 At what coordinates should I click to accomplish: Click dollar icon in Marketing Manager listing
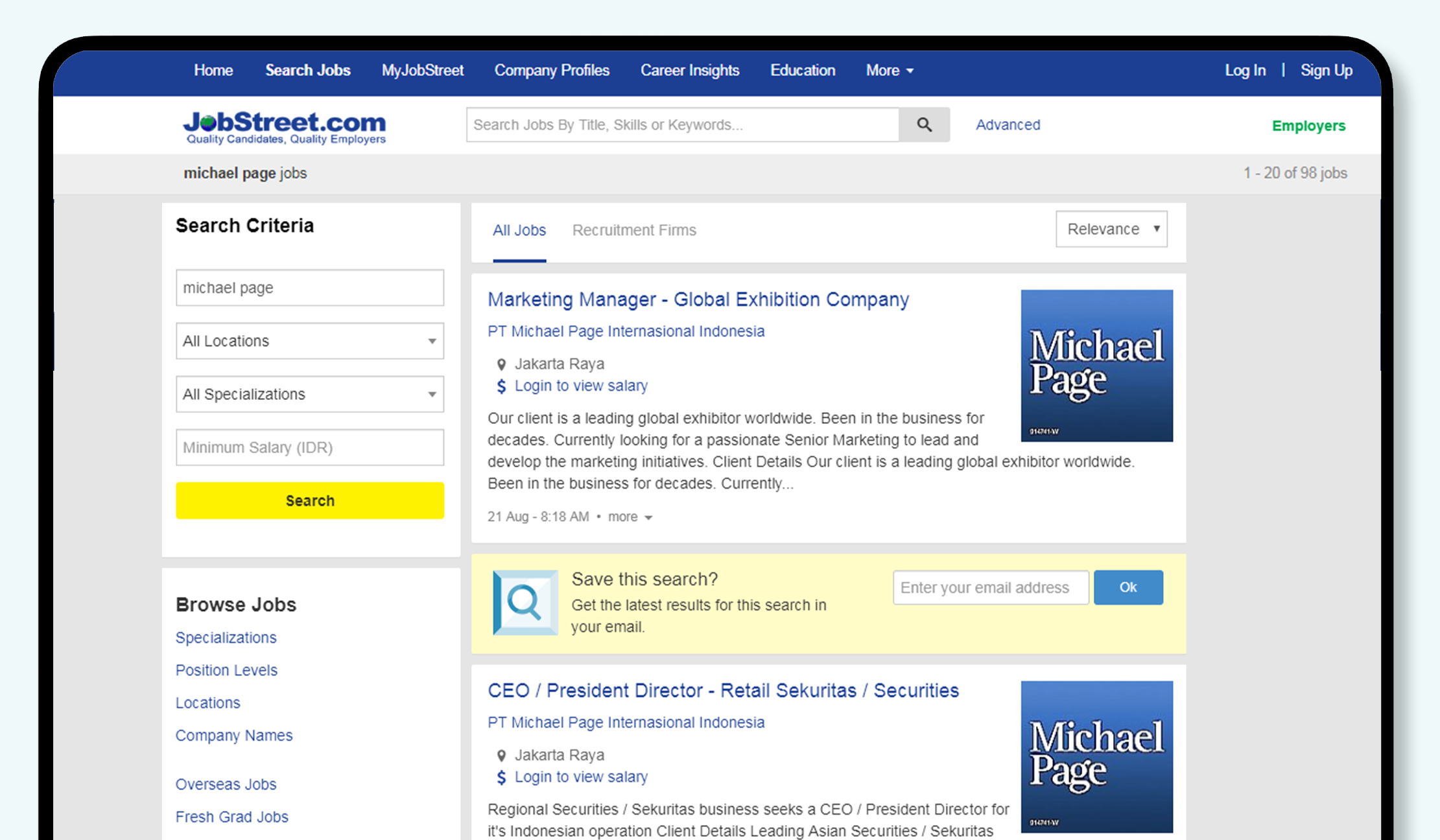pos(501,386)
